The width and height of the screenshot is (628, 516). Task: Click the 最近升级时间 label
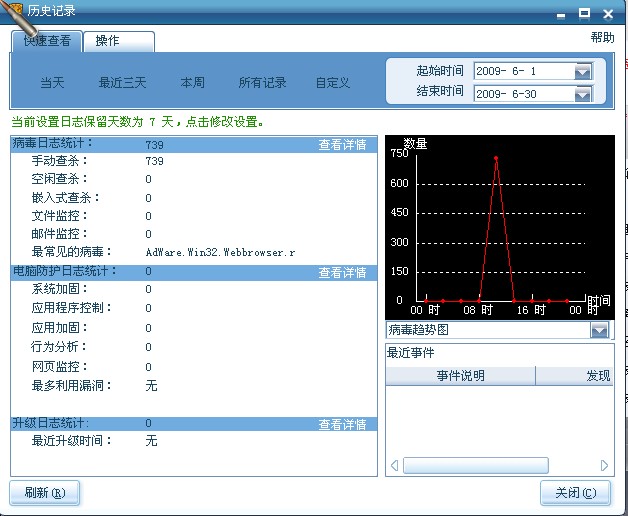pyautogui.click(x=72, y=441)
